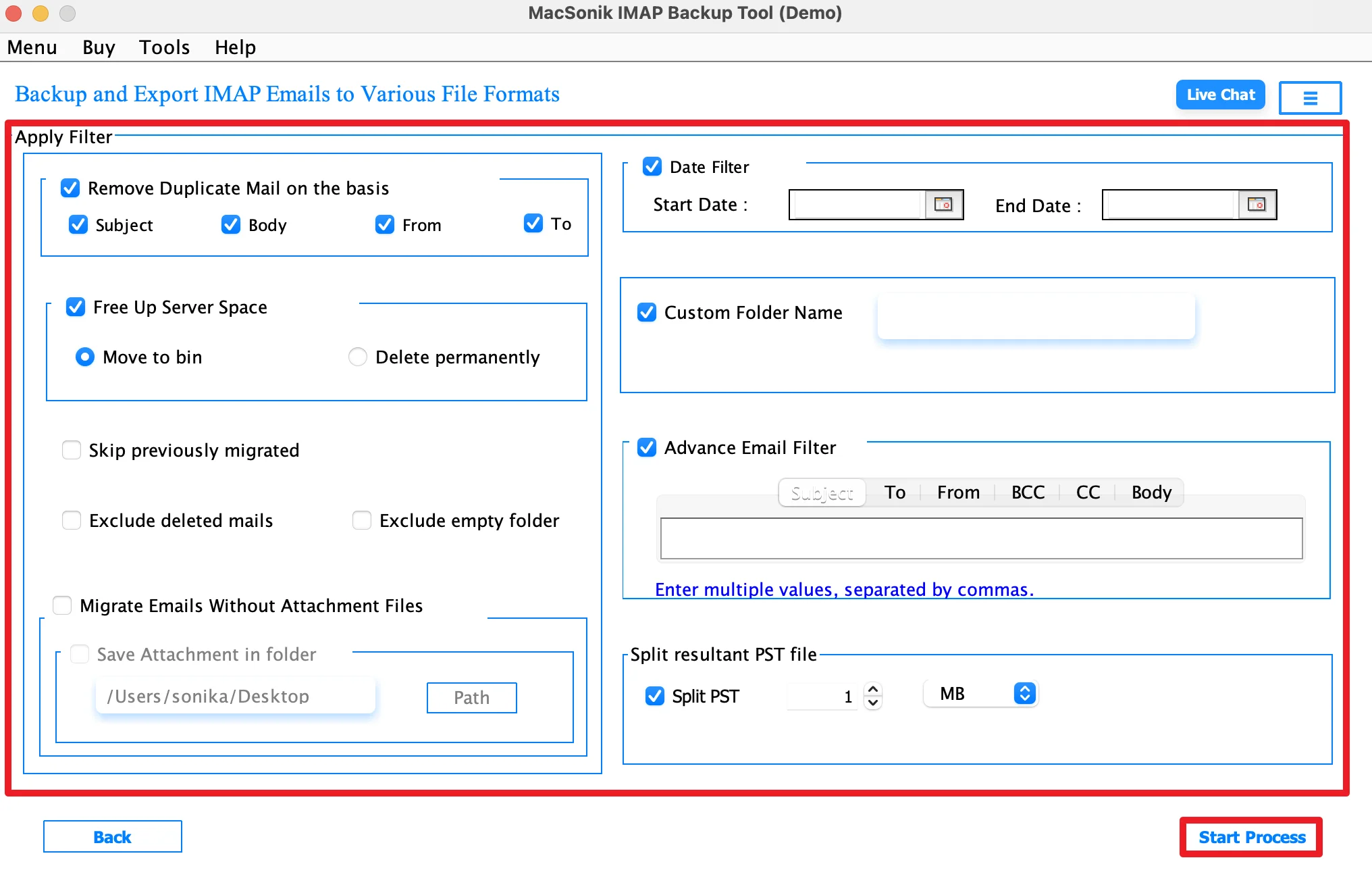Toggle the Split PST checkbox
The image size is (1372, 885).
[x=655, y=696]
